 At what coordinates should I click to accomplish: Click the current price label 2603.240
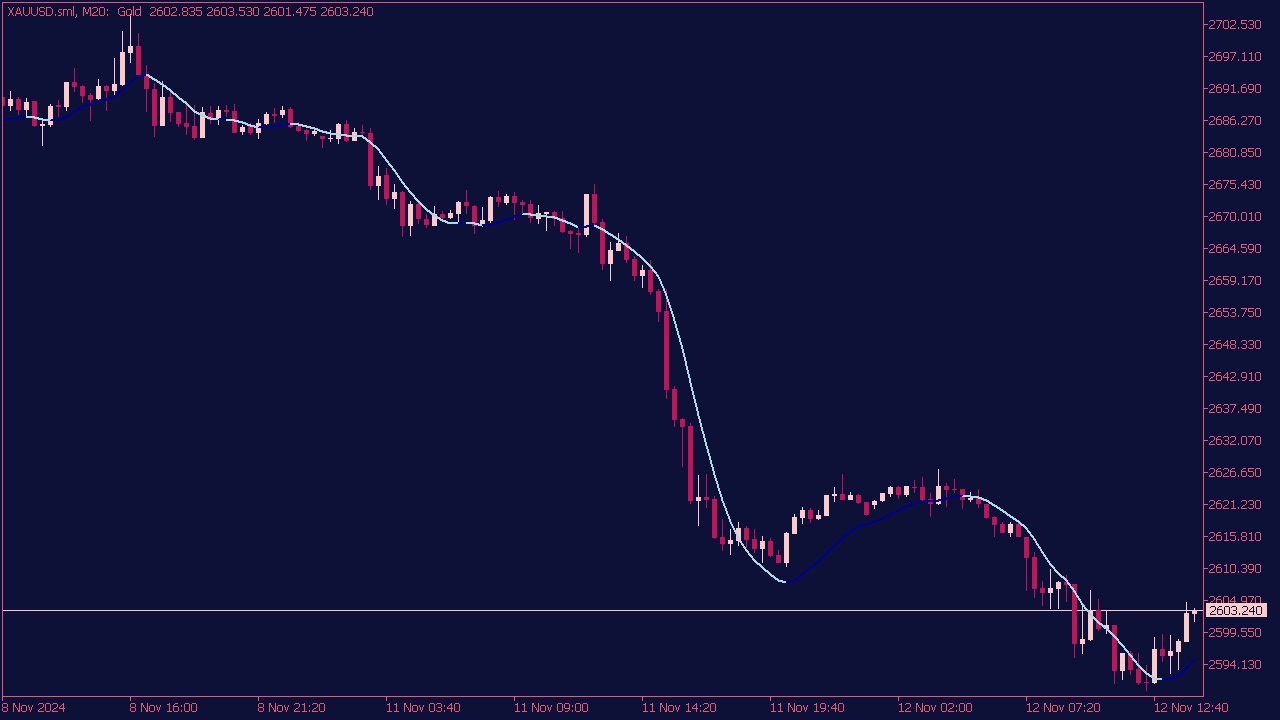click(x=1236, y=610)
